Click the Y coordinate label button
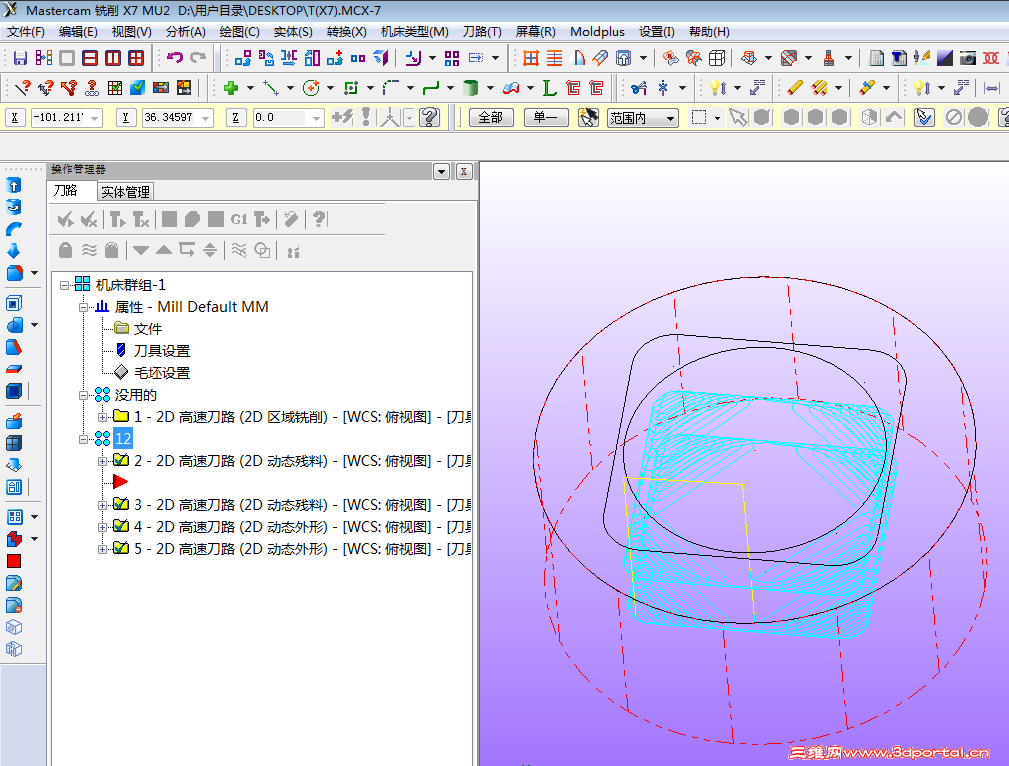The width and height of the screenshot is (1009, 766). pyautogui.click(x=125, y=118)
